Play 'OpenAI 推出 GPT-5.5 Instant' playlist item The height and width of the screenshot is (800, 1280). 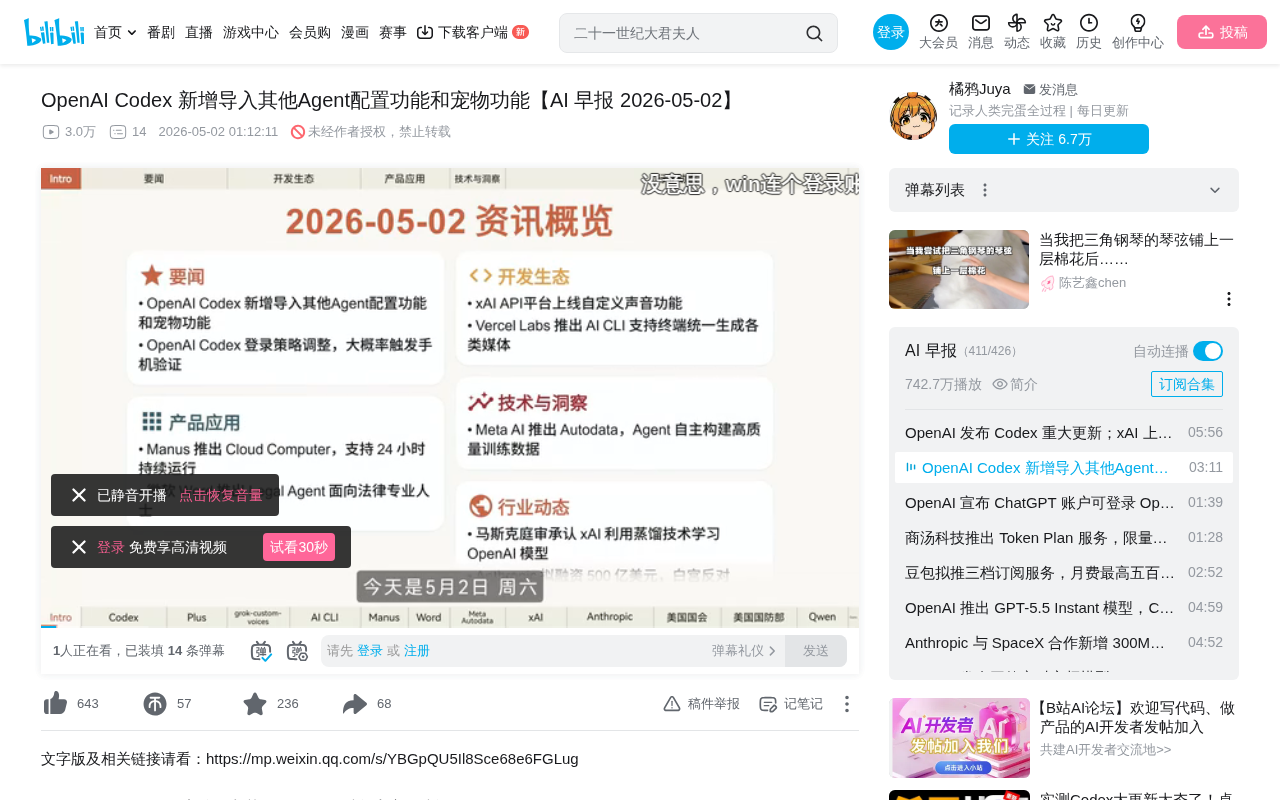point(1064,607)
